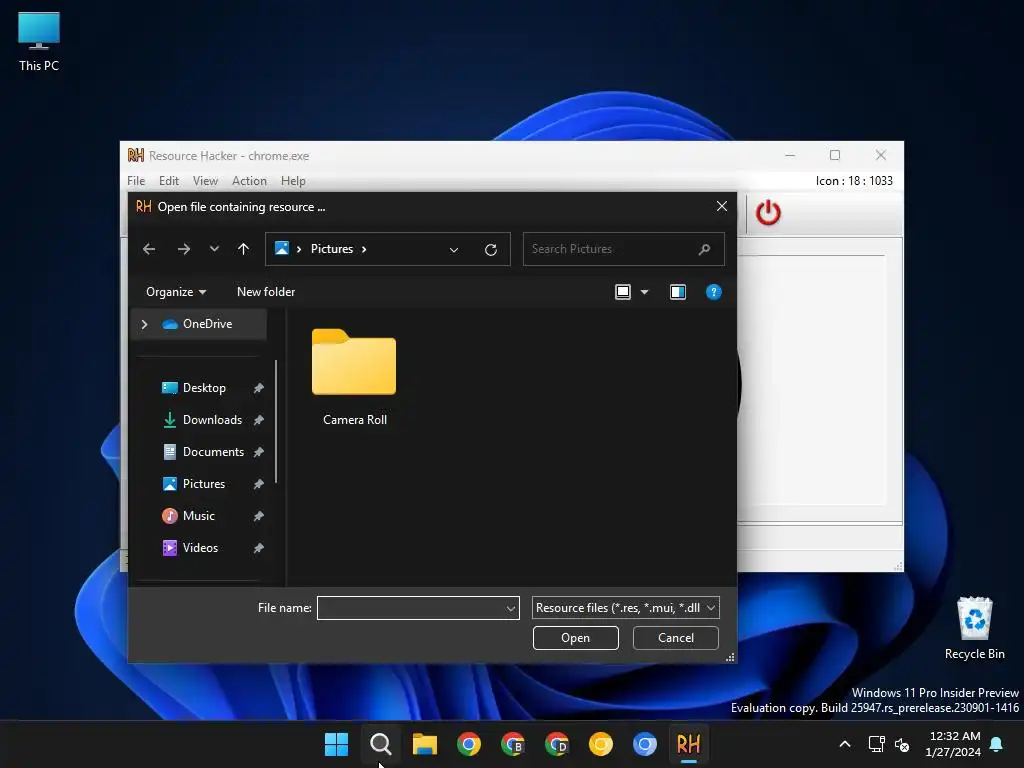Open the Action menu in Resource Hacker
Viewport: 1024px width, 768px height.
pyautogui.click(x=249, y=181)
